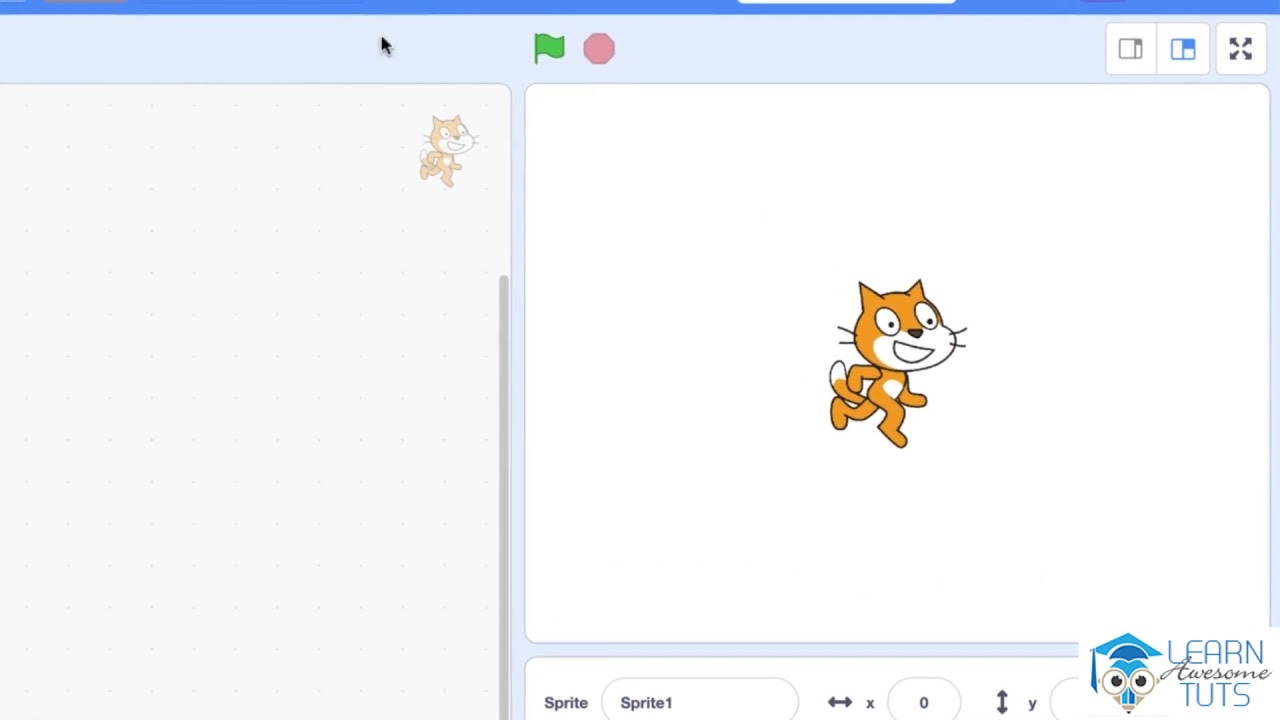
Task: Click the Sprite1 name input field
Action: coord(699,702)
